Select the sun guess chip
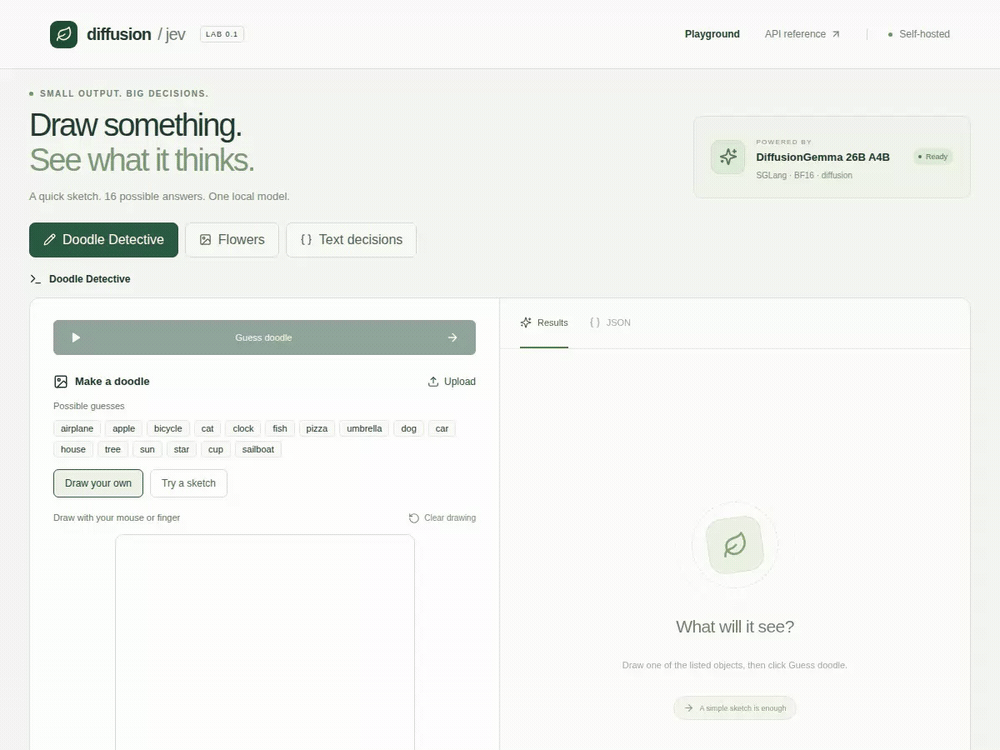The image size is (1000, 750). [147, 450]
